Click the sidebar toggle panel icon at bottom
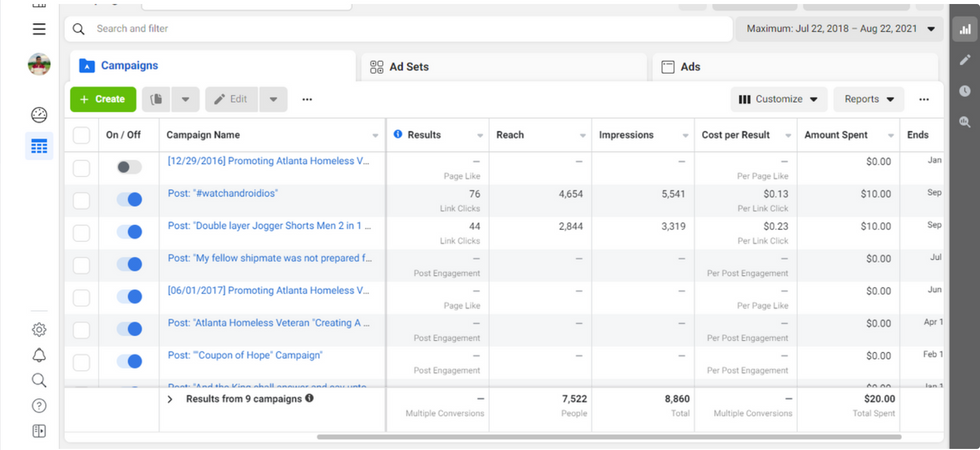The height and width of the screenshot is (450, 980). 39,431
